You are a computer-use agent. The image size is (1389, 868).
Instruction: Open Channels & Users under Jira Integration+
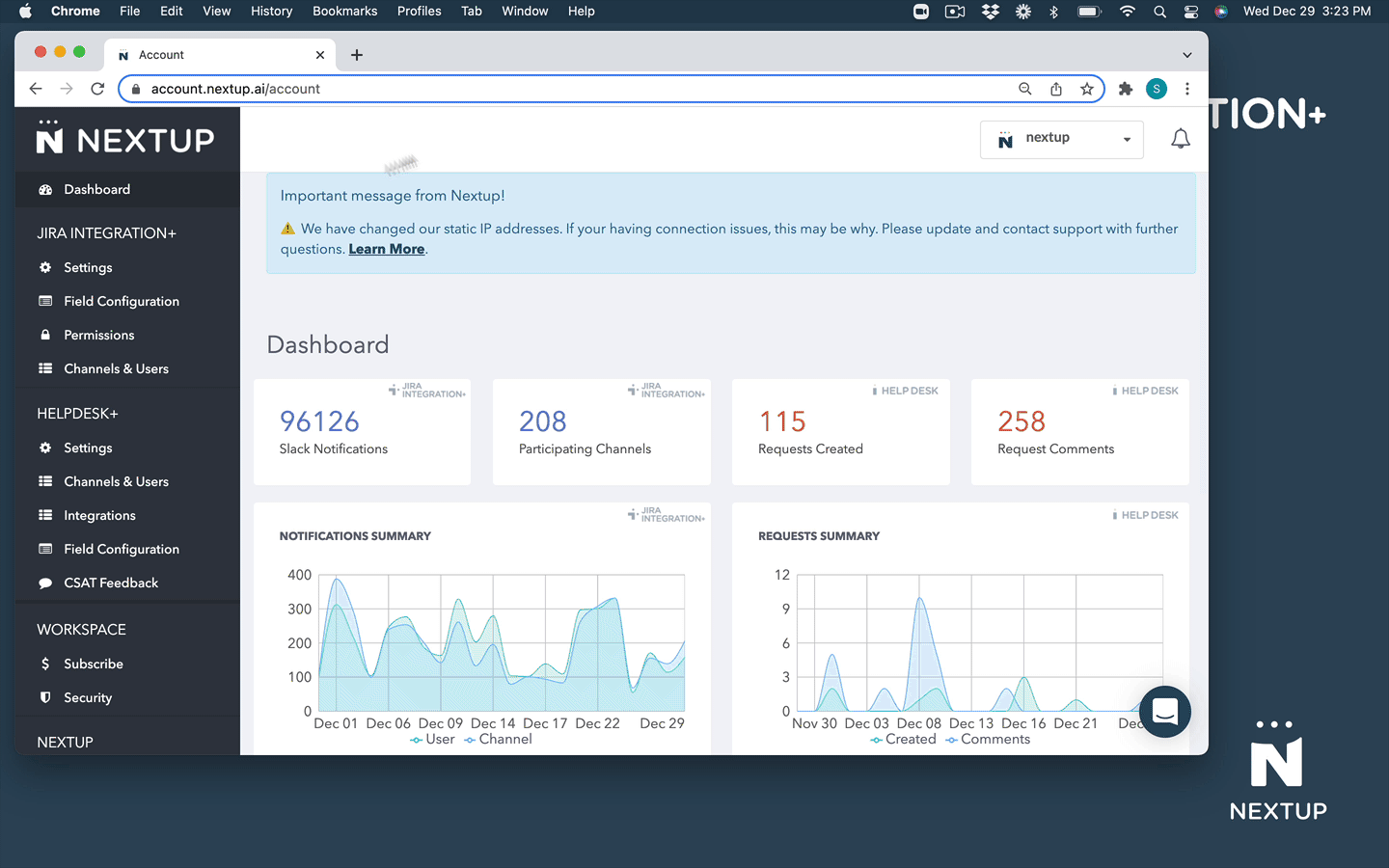127,368
